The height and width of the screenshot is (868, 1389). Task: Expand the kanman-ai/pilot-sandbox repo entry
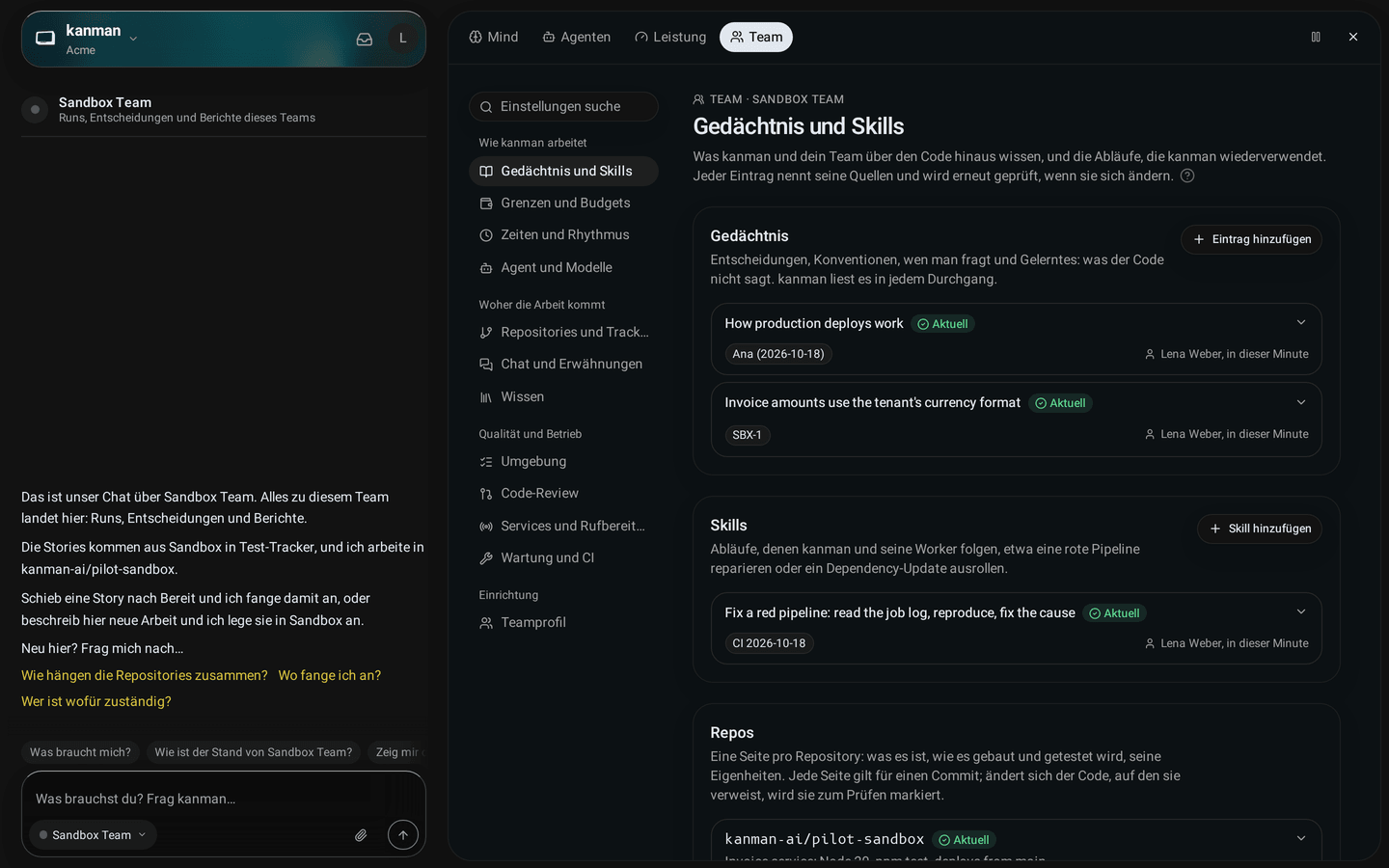pos(1301,839)
